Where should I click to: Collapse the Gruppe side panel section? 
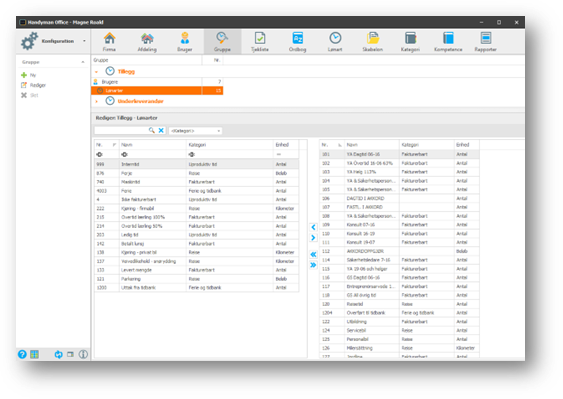click(83, 62)
